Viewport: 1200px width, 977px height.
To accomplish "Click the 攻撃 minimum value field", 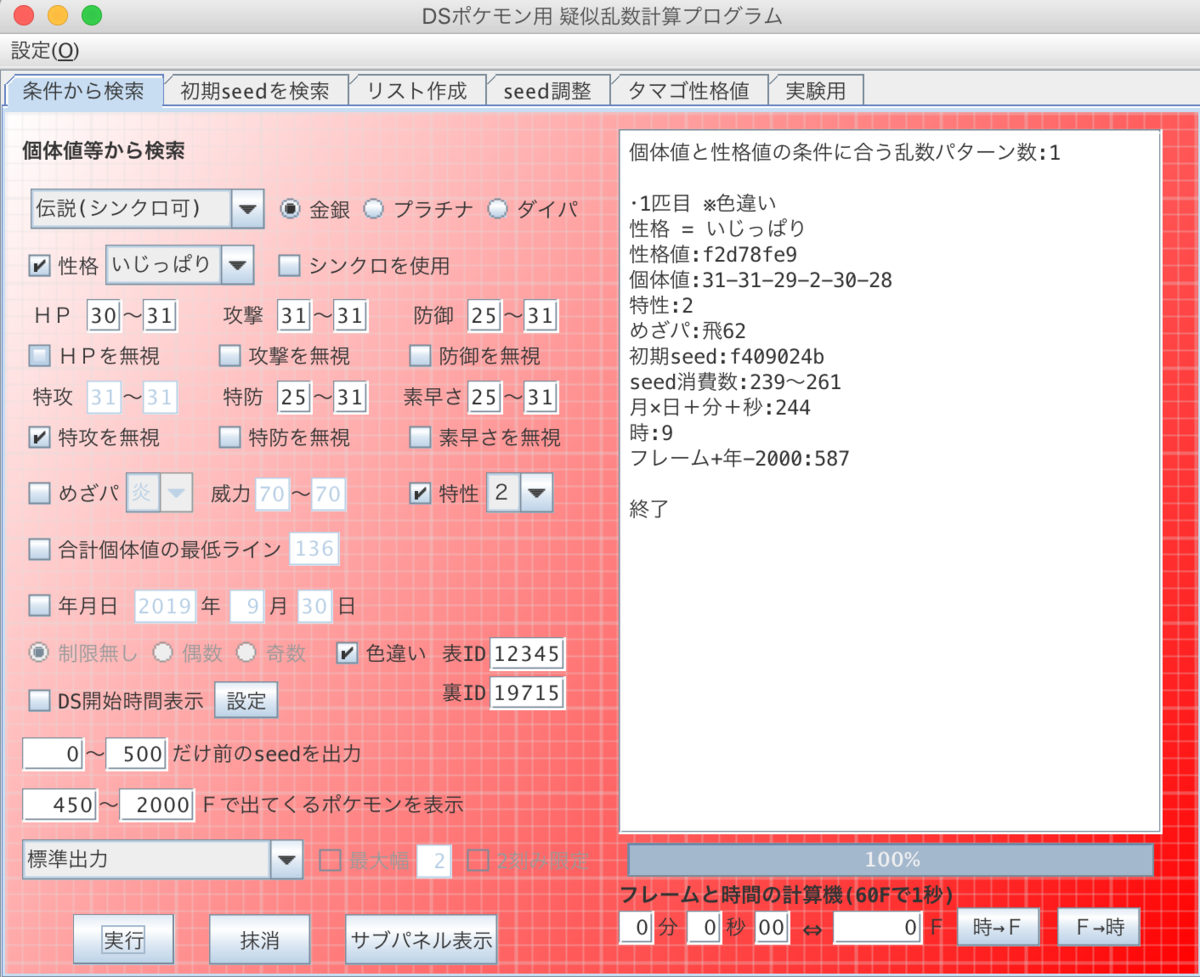I will [293, 317].
